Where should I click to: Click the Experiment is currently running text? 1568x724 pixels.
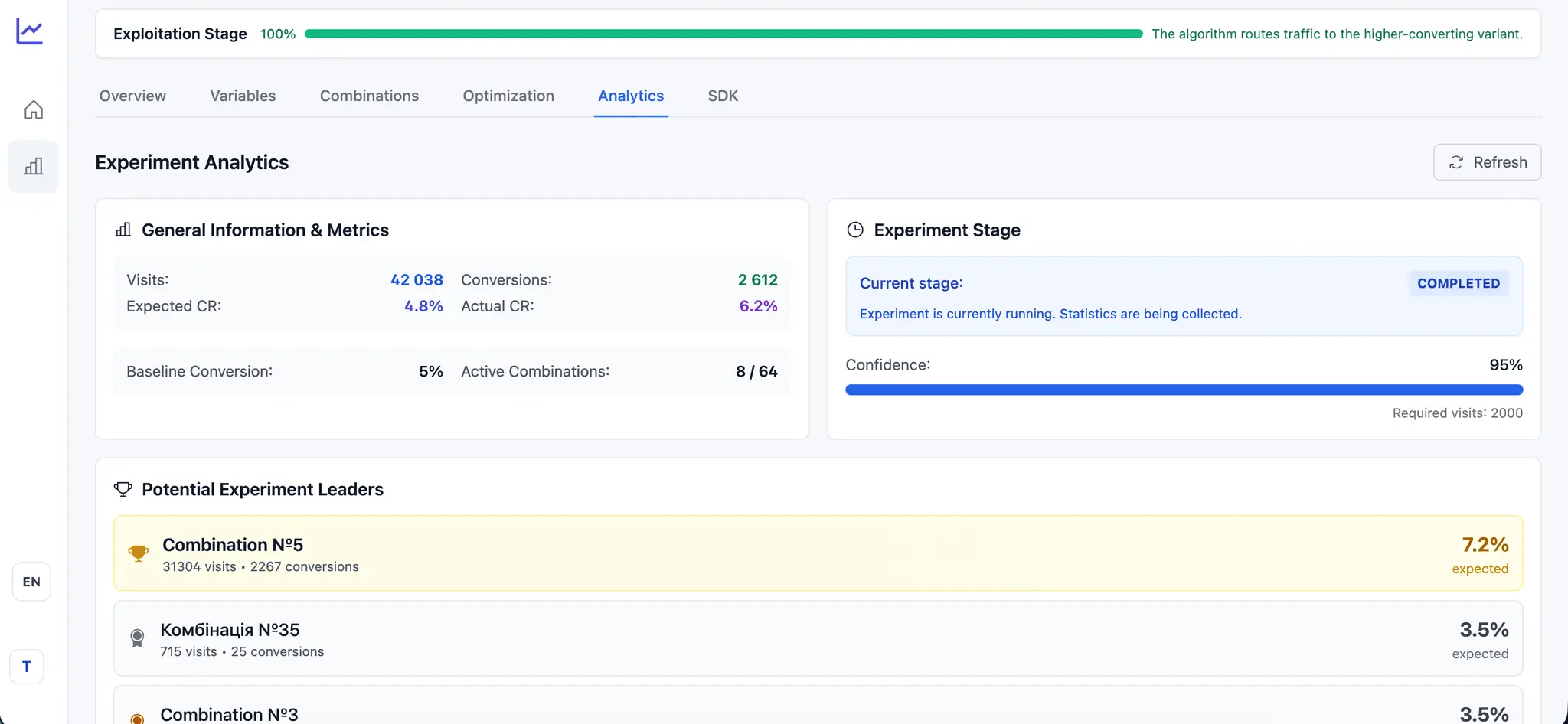[x=1050, y=314]
